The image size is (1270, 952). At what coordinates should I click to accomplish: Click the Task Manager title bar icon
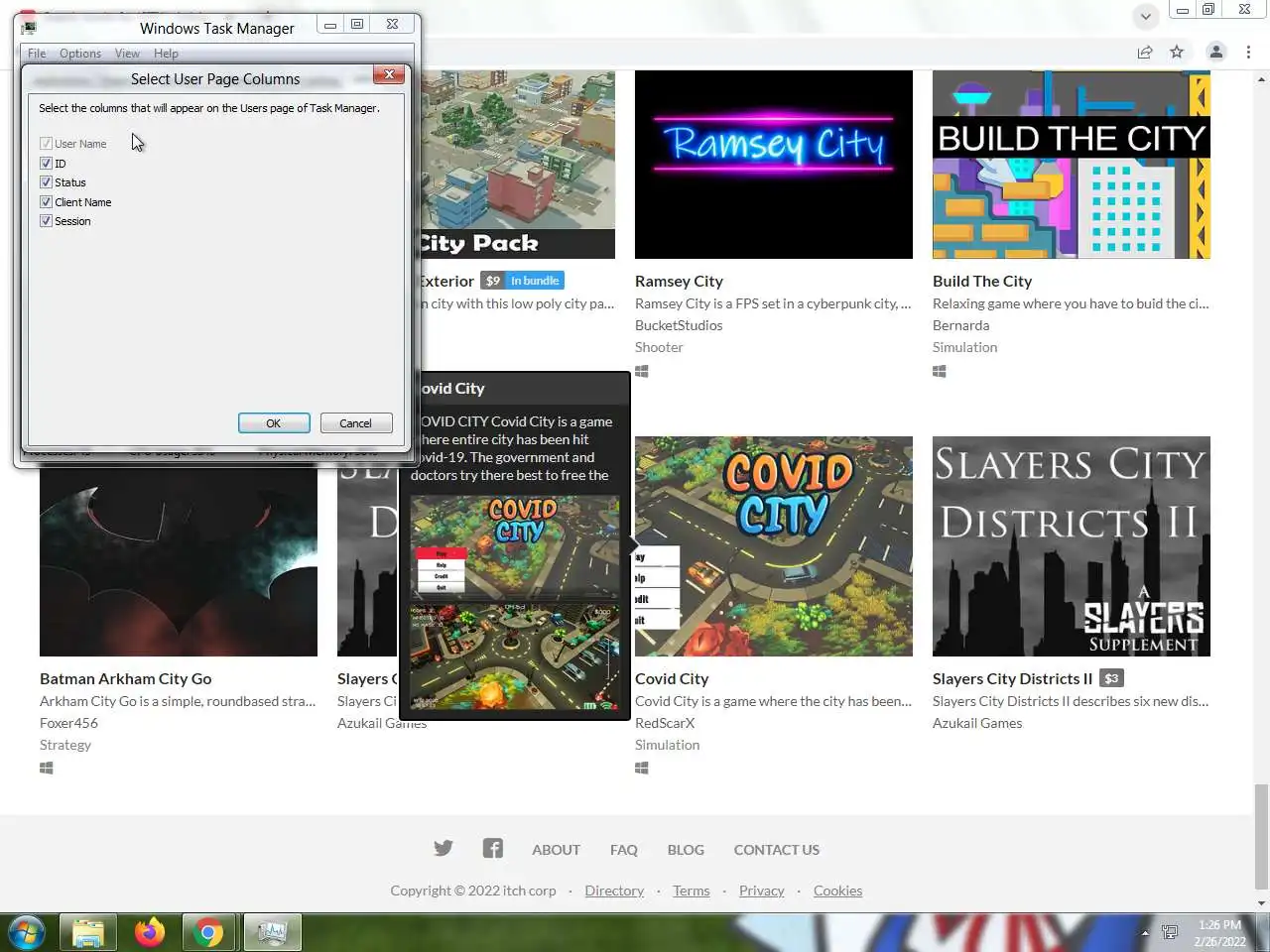[29, 28]
